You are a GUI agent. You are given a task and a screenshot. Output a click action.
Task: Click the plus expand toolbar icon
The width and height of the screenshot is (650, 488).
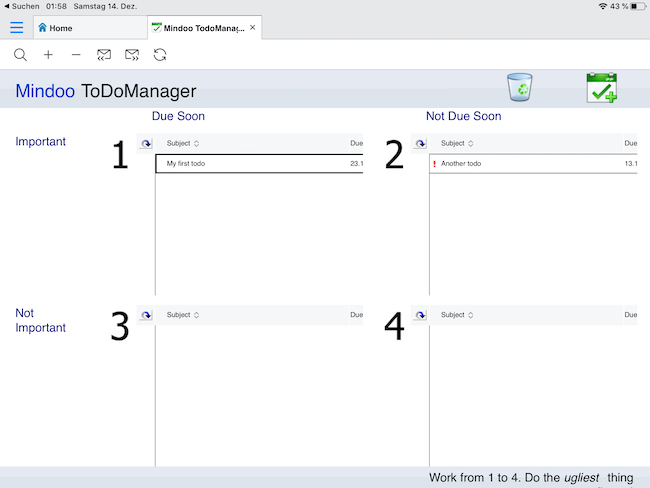coord(48,55)
